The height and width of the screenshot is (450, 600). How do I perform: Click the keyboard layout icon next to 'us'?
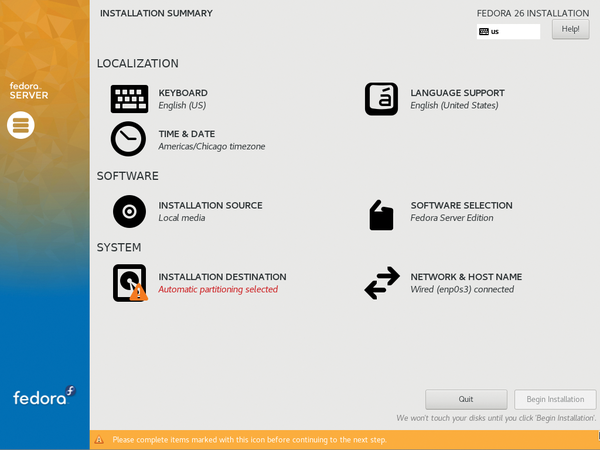click(484, 31)
